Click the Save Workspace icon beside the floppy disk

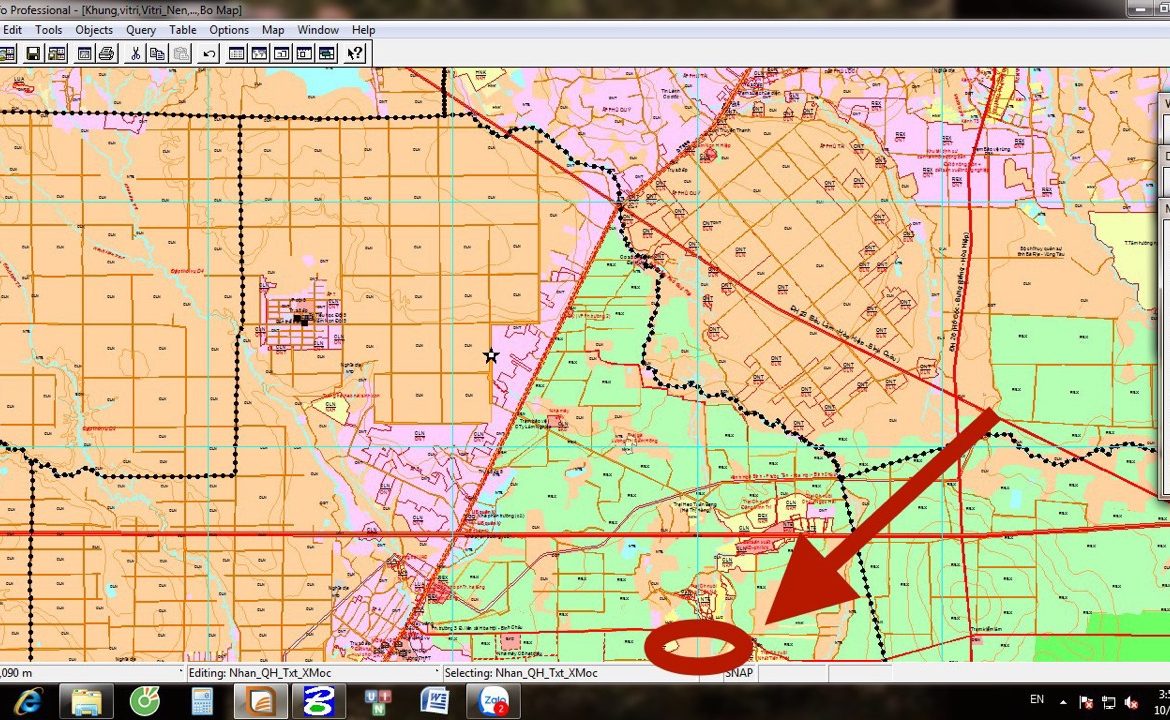pos(56,53)
